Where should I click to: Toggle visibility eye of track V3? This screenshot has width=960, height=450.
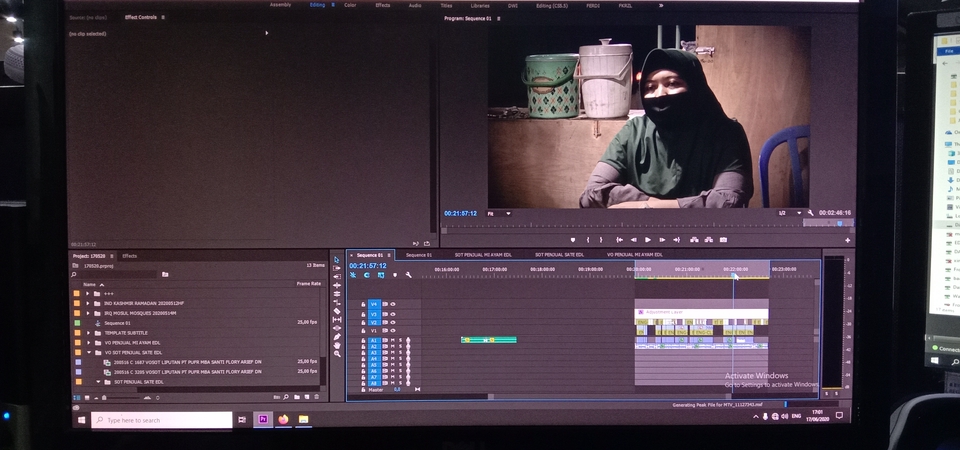point(392,314)
